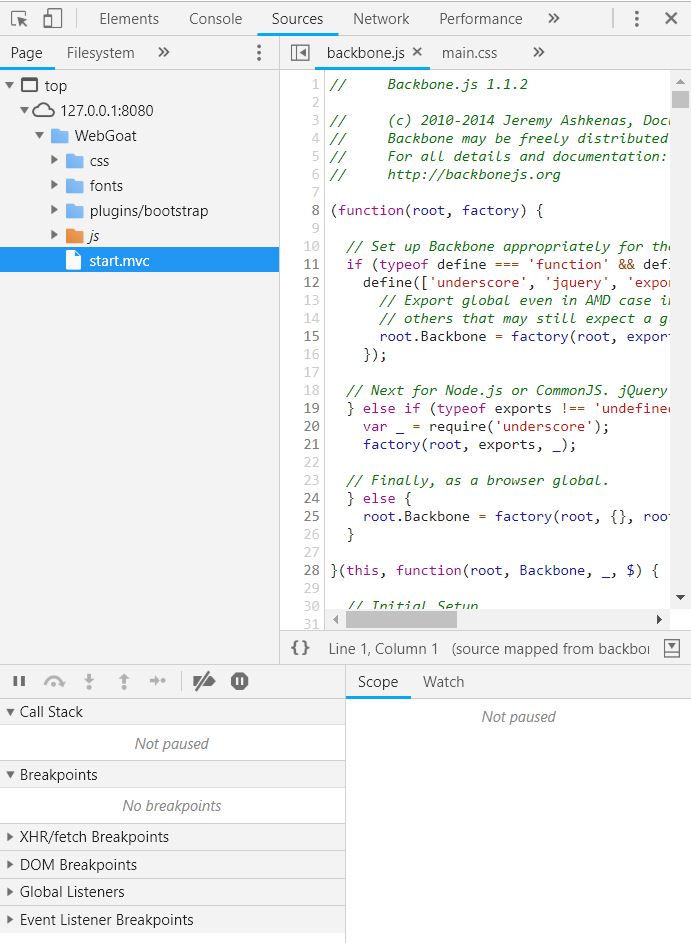Hide the navigator sidebar icon
Image resolution: width=691 pixels, height=943 pixels.
[300, 53]
